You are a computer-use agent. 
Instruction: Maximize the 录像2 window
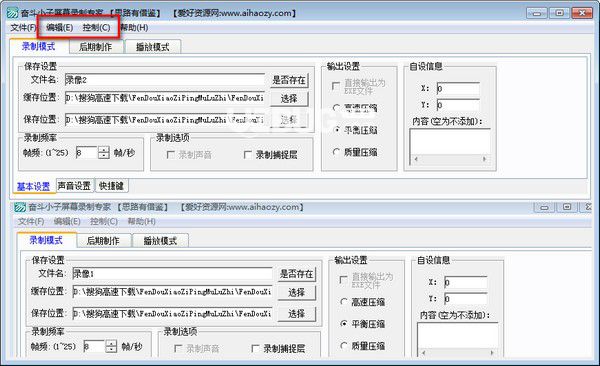point(559,13)
